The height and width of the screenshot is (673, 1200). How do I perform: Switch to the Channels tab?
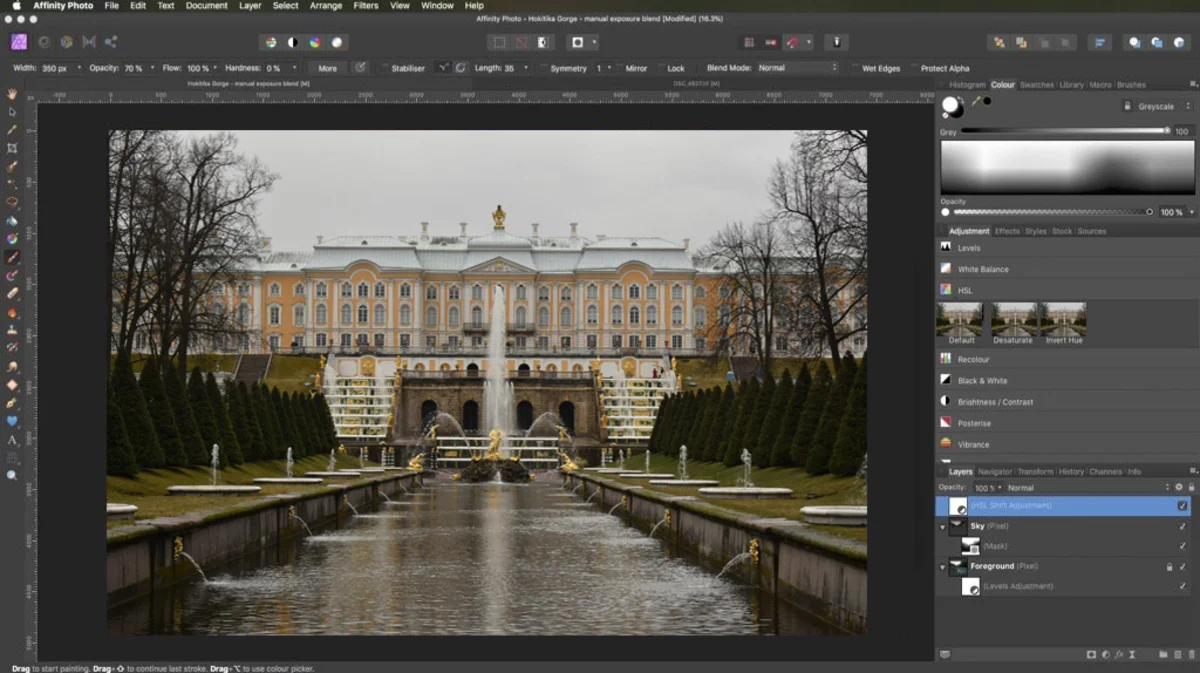(x=1105, y=471)
